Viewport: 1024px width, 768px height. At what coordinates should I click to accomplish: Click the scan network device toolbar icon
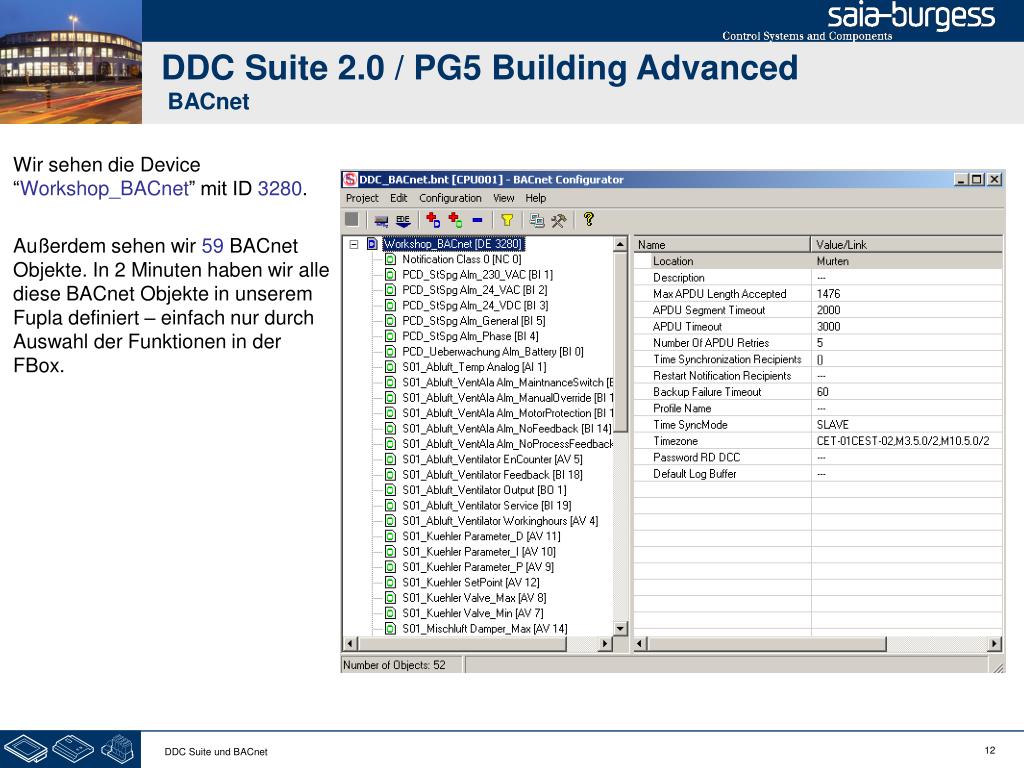pos(381,221)
